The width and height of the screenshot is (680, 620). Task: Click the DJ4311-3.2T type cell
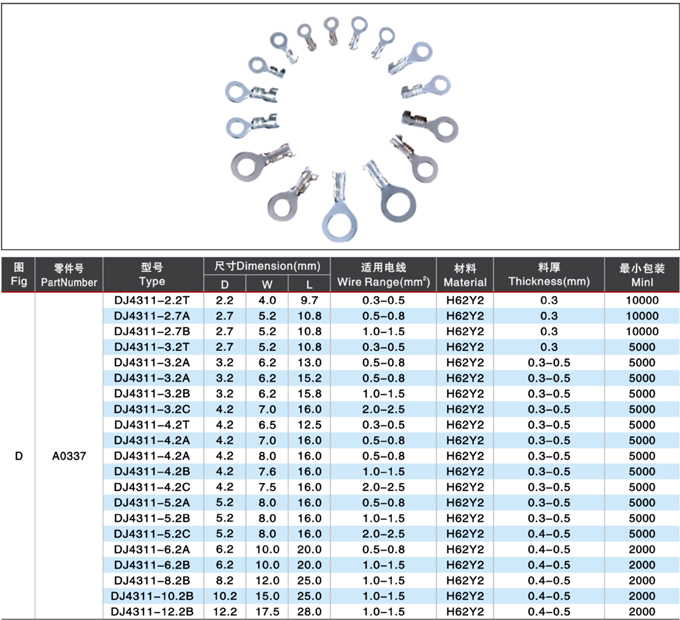click(152, 346)
